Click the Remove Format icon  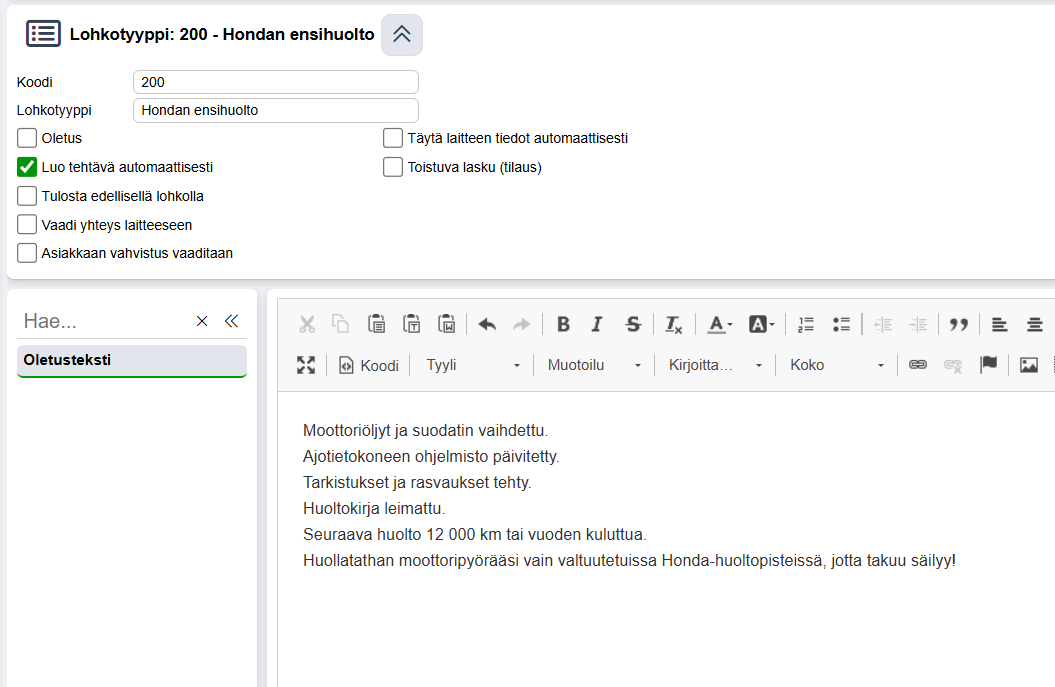pyautogui.click(x=674, y=324)
